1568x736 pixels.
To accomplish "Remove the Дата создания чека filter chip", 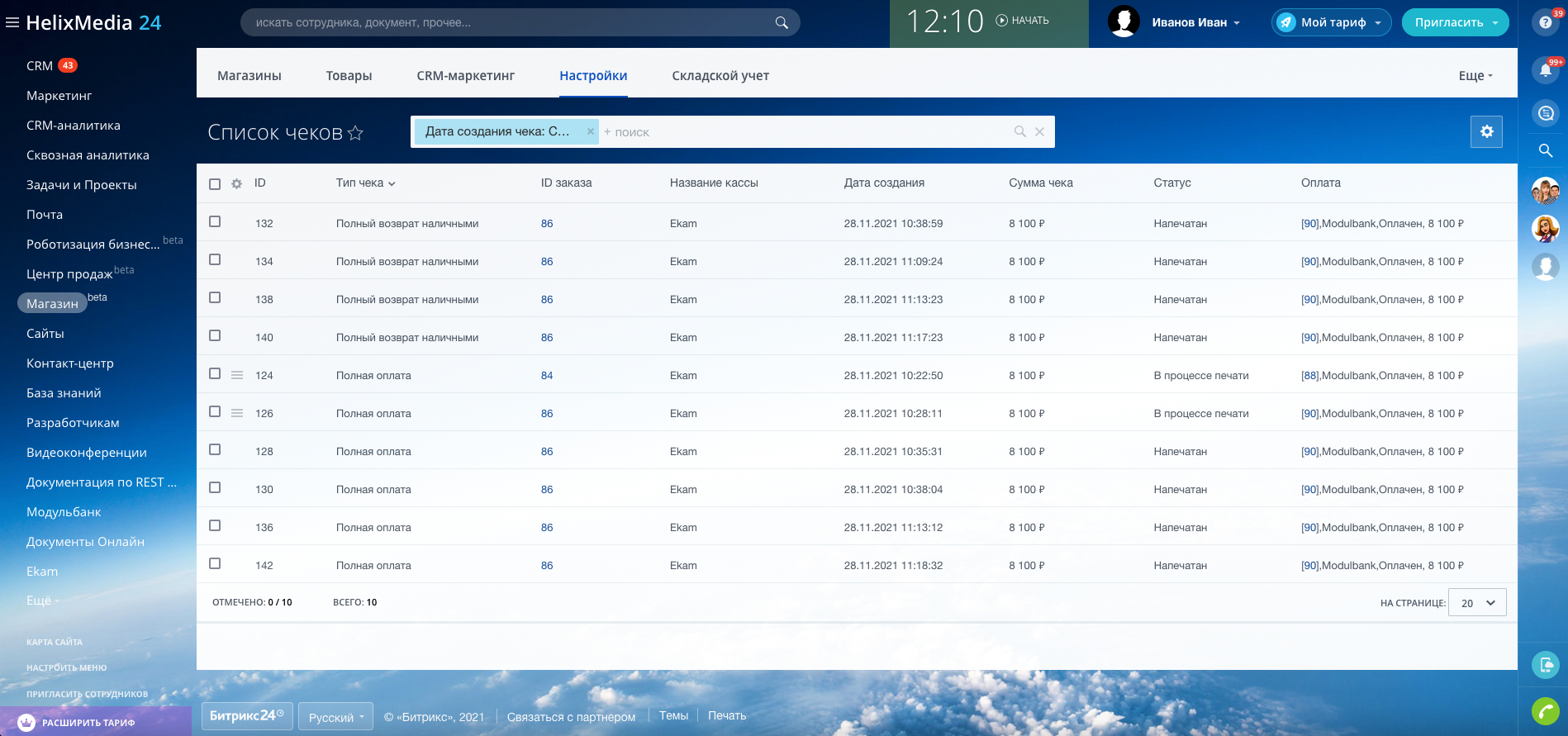I will [x=590, y=131].
